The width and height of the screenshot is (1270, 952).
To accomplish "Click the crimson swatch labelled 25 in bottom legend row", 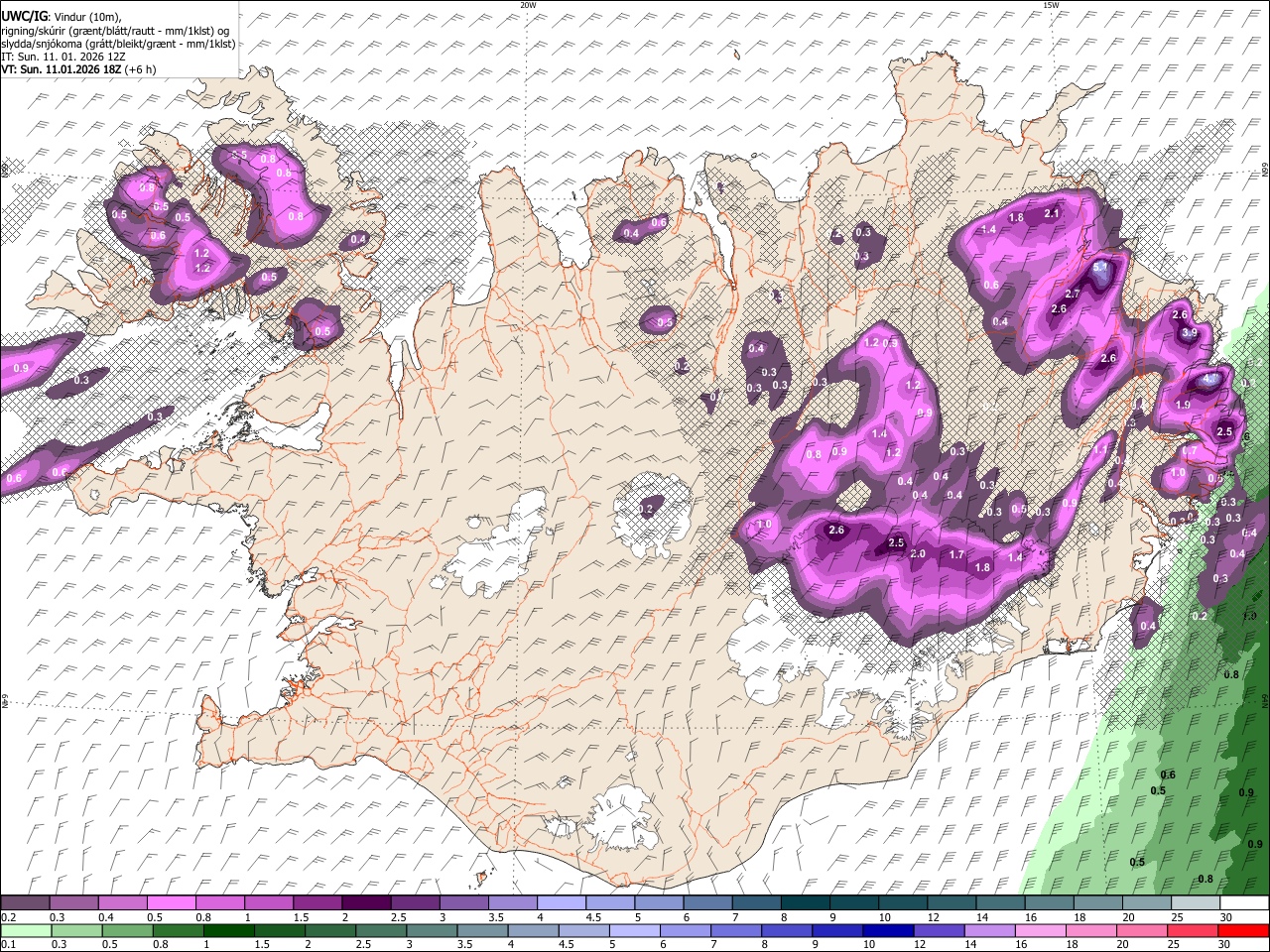I will 1195,930.
